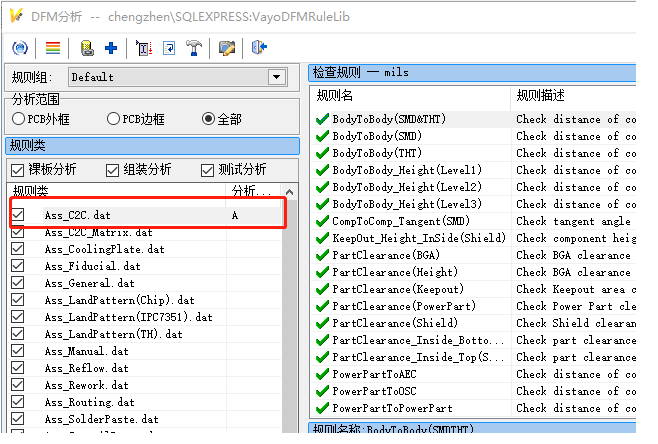Click the text cursor rename icon
This screenshot has width=658, height=444.
click(144, 47)
